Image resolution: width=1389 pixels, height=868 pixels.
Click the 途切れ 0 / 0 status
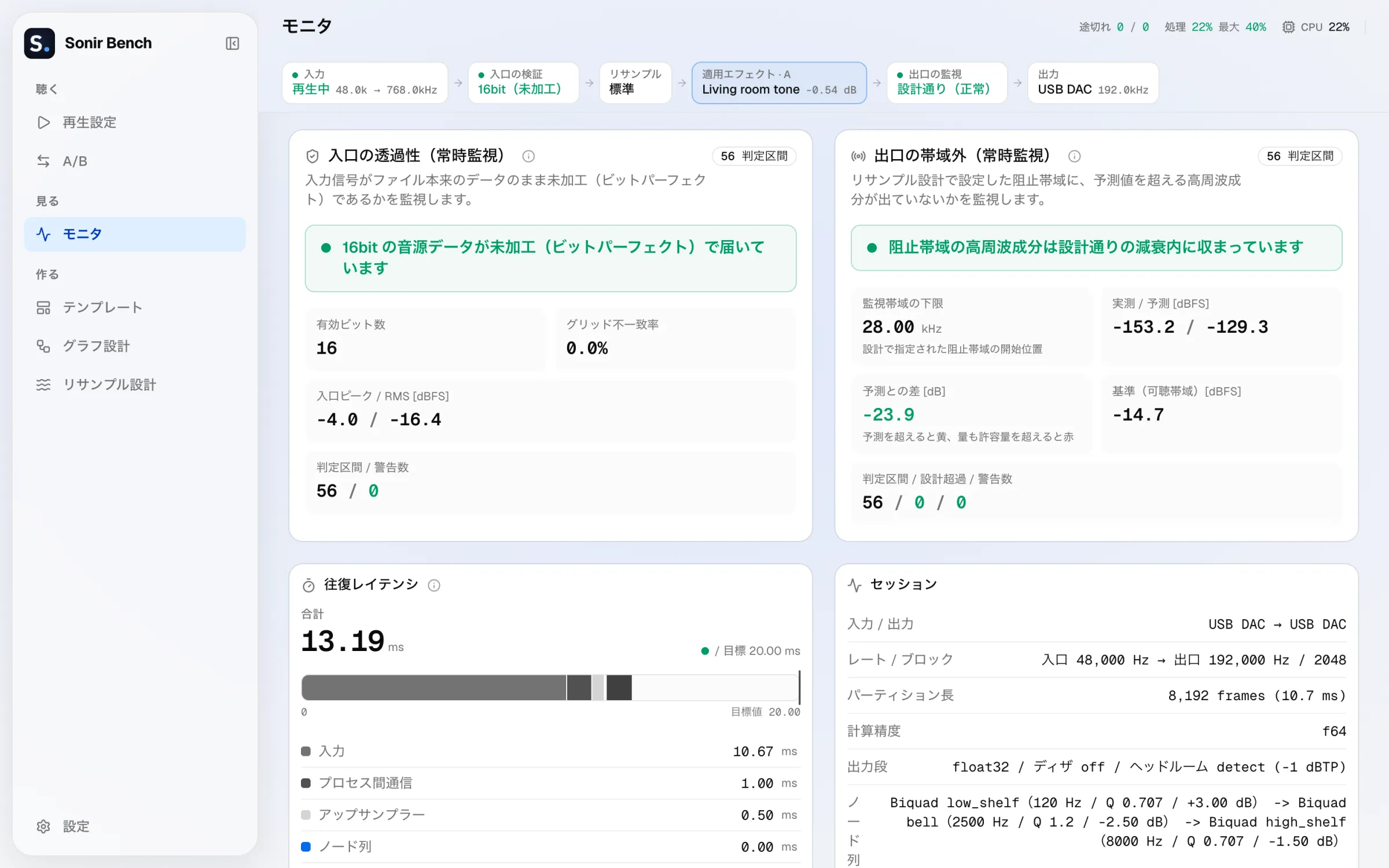1114,27
